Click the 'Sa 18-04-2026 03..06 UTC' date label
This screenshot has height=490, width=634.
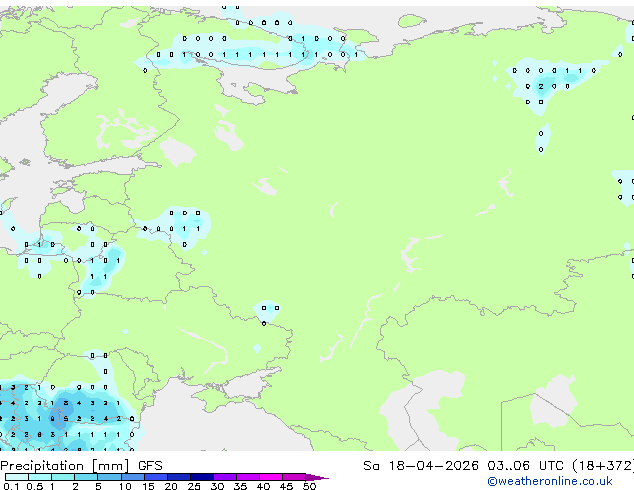click(x=463, y=466)
